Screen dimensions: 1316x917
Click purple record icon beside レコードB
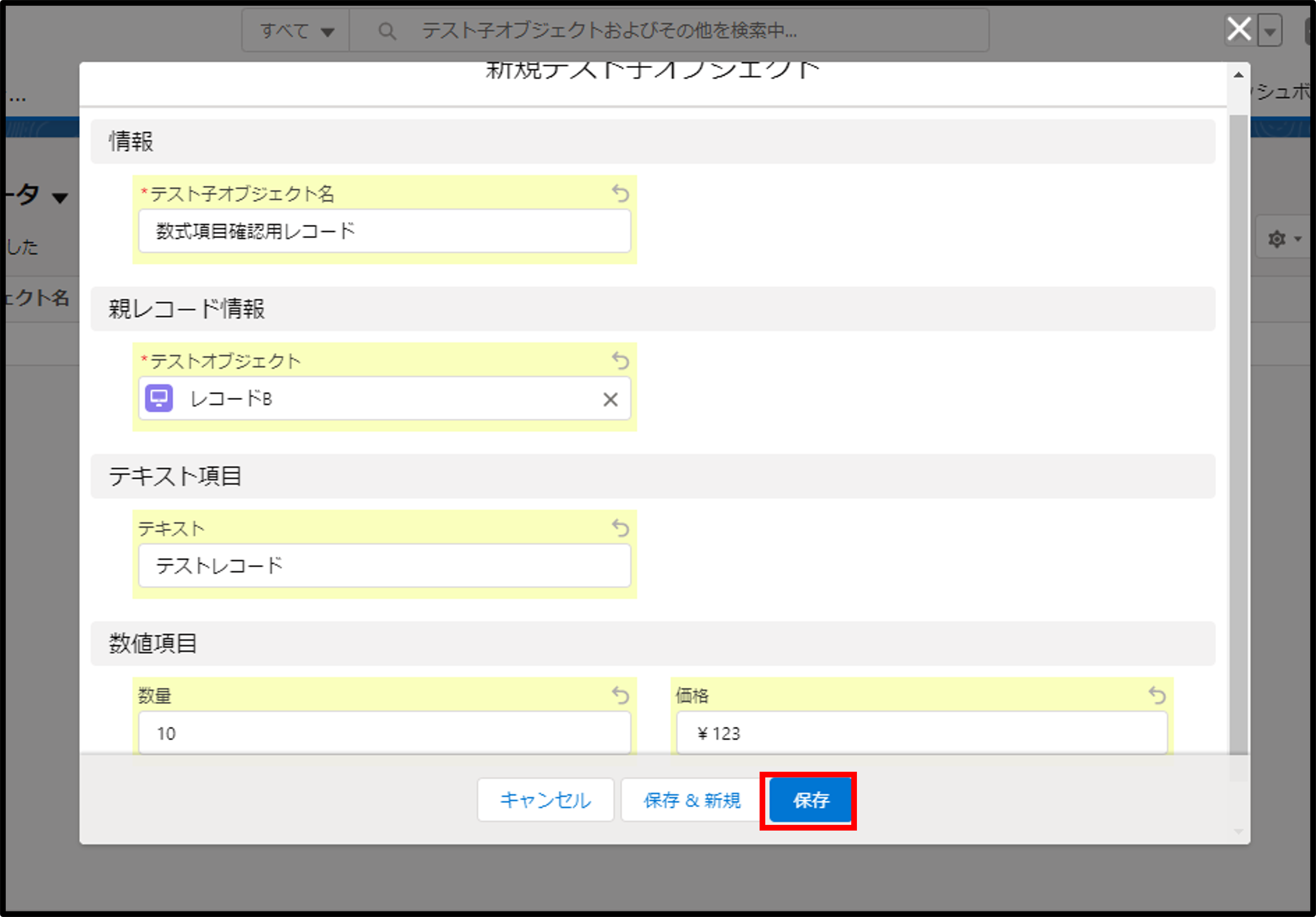[x=159, y=398]
